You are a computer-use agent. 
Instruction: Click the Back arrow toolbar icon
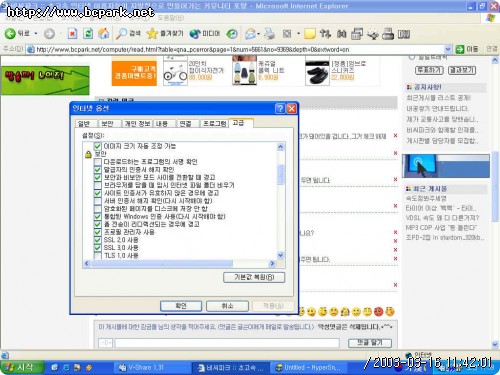pyautogui.click(x=10, y=33)
